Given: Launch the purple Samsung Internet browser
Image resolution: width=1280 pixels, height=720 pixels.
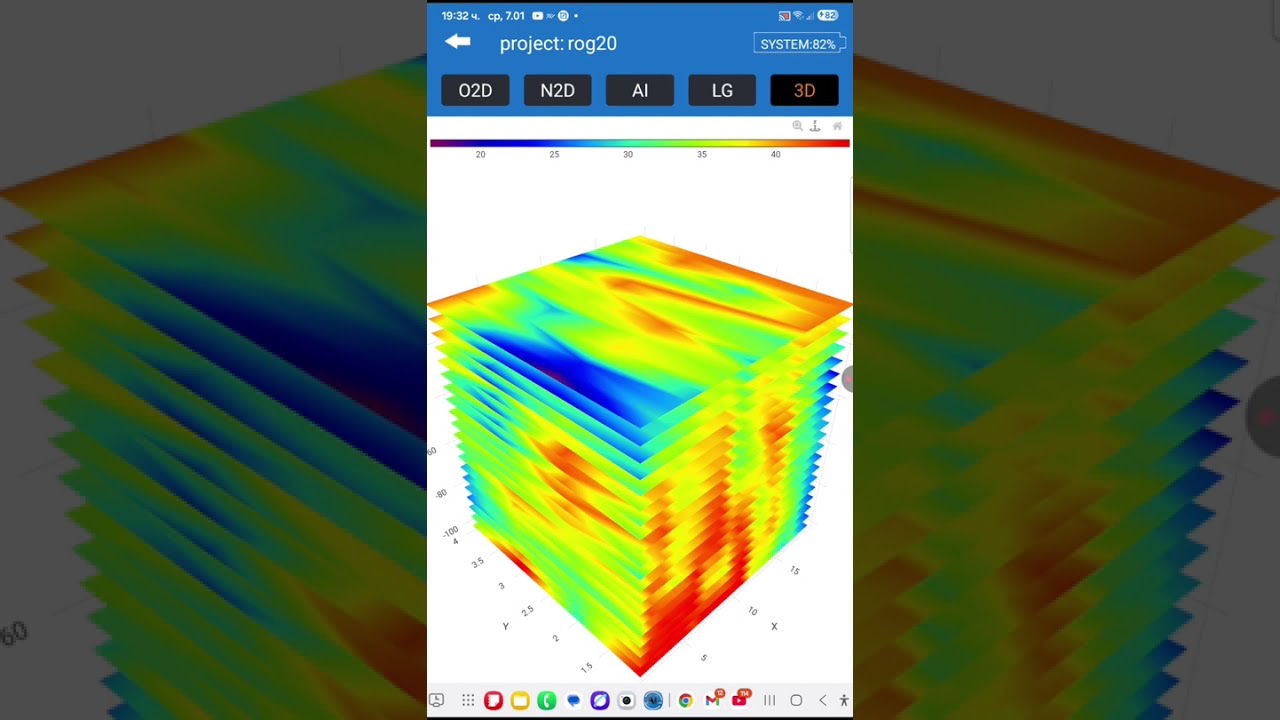Looking at the screenshot, I should point(600,701).
